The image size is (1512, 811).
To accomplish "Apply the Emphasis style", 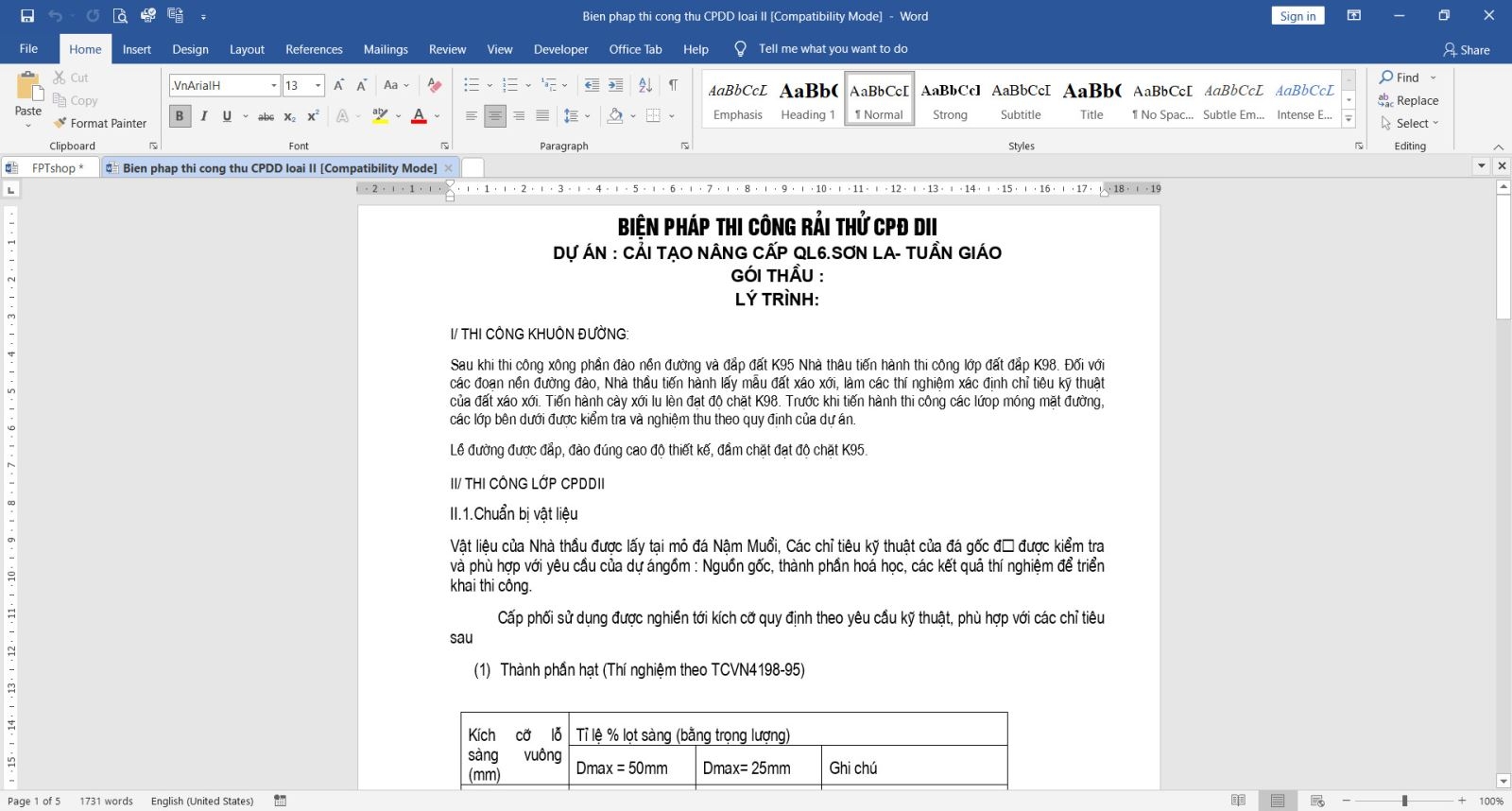I will 738,100.
